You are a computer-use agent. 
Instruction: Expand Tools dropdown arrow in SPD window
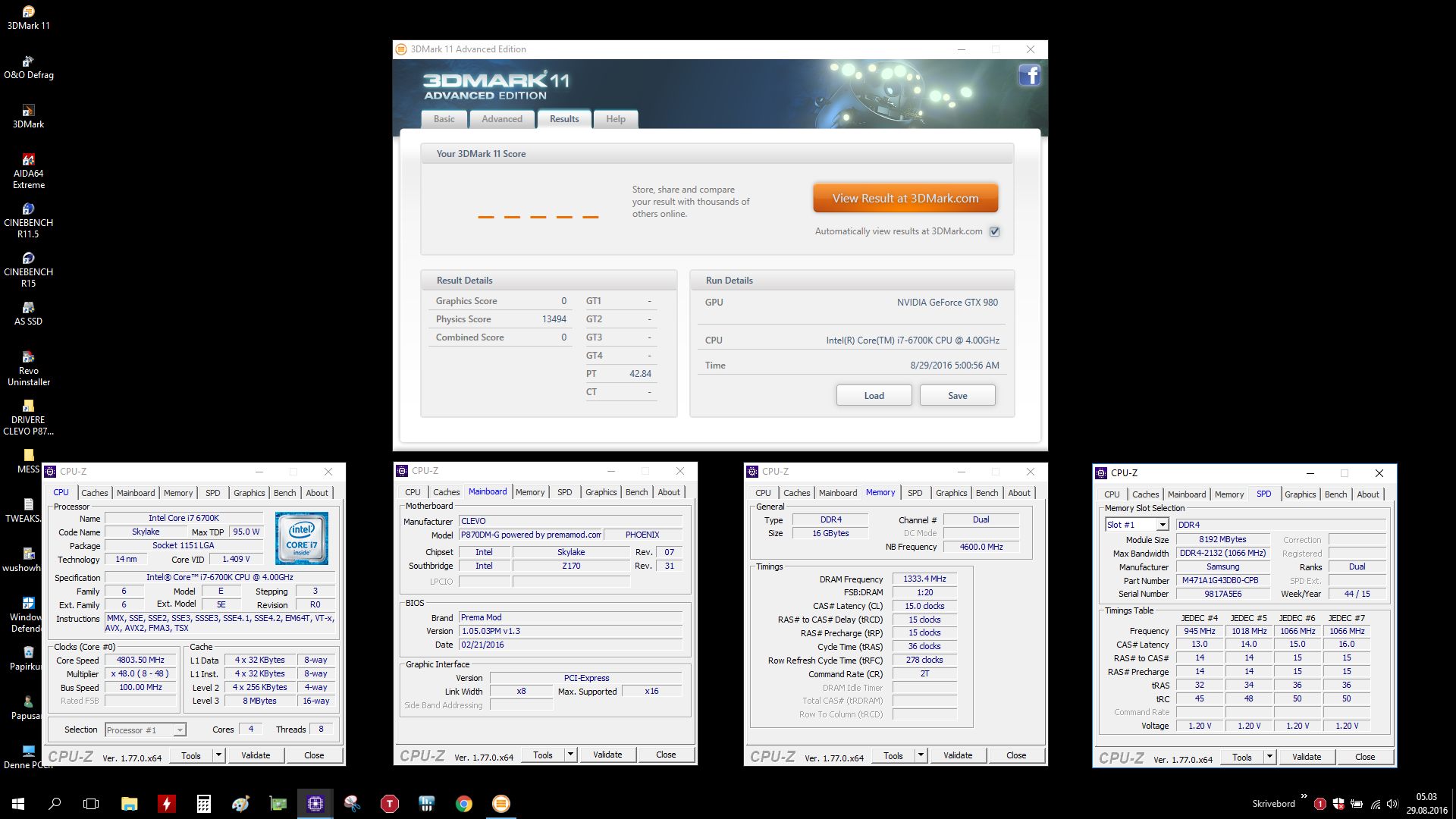pos(1269,756)
